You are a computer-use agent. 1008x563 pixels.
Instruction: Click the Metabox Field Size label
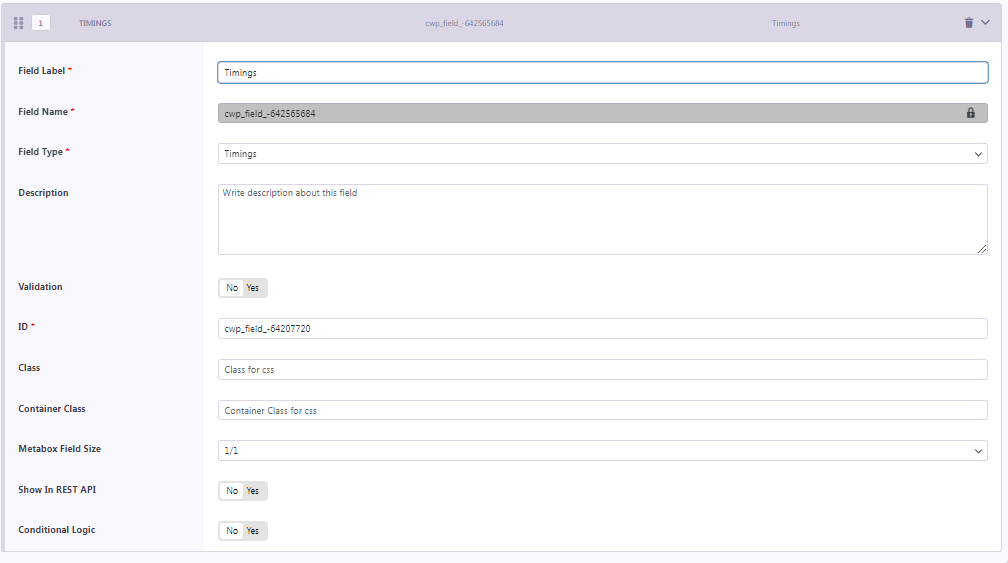pos(59,449)
